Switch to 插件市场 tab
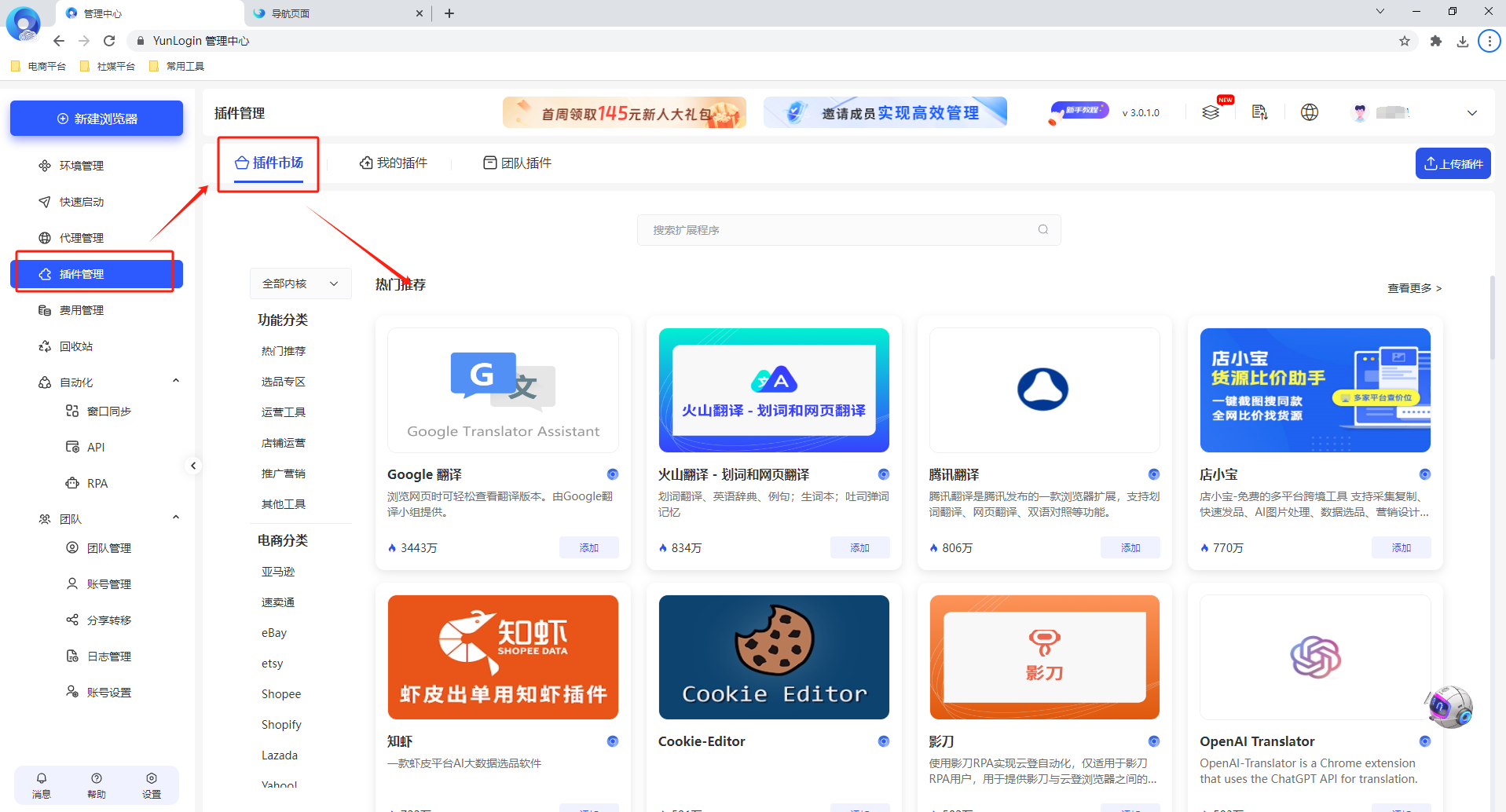The image size is (1506, 812). pyautogui.click(x=269, y=163)
